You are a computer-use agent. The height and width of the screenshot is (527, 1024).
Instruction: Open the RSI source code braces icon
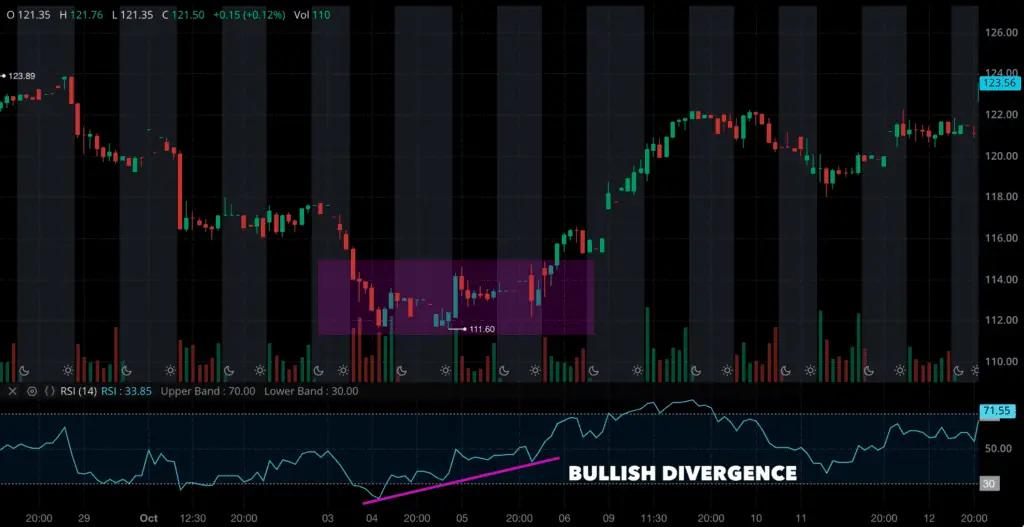coord(50,391)
